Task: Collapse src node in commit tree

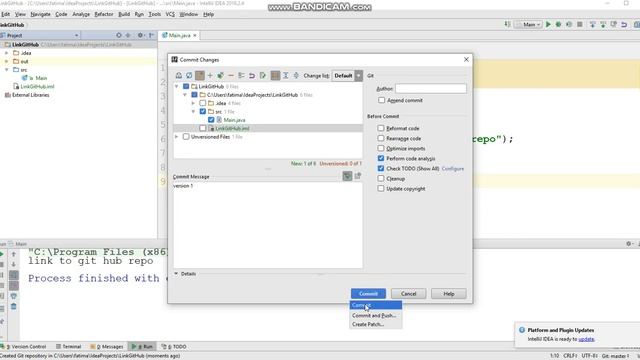Action: coord(193,111)
